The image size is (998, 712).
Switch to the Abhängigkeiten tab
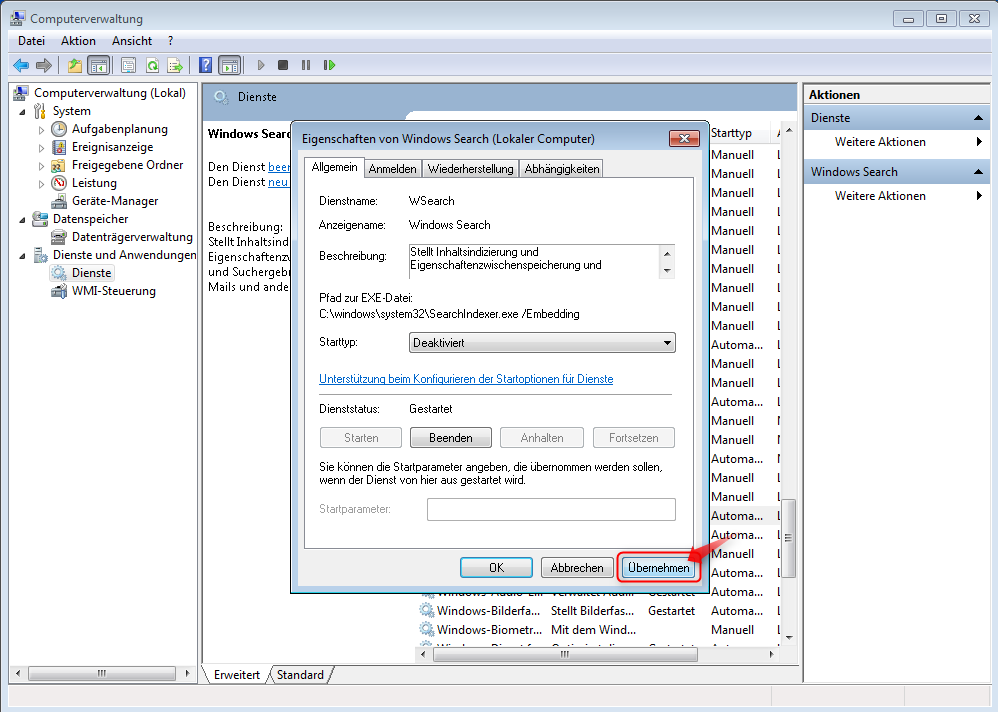561,168
